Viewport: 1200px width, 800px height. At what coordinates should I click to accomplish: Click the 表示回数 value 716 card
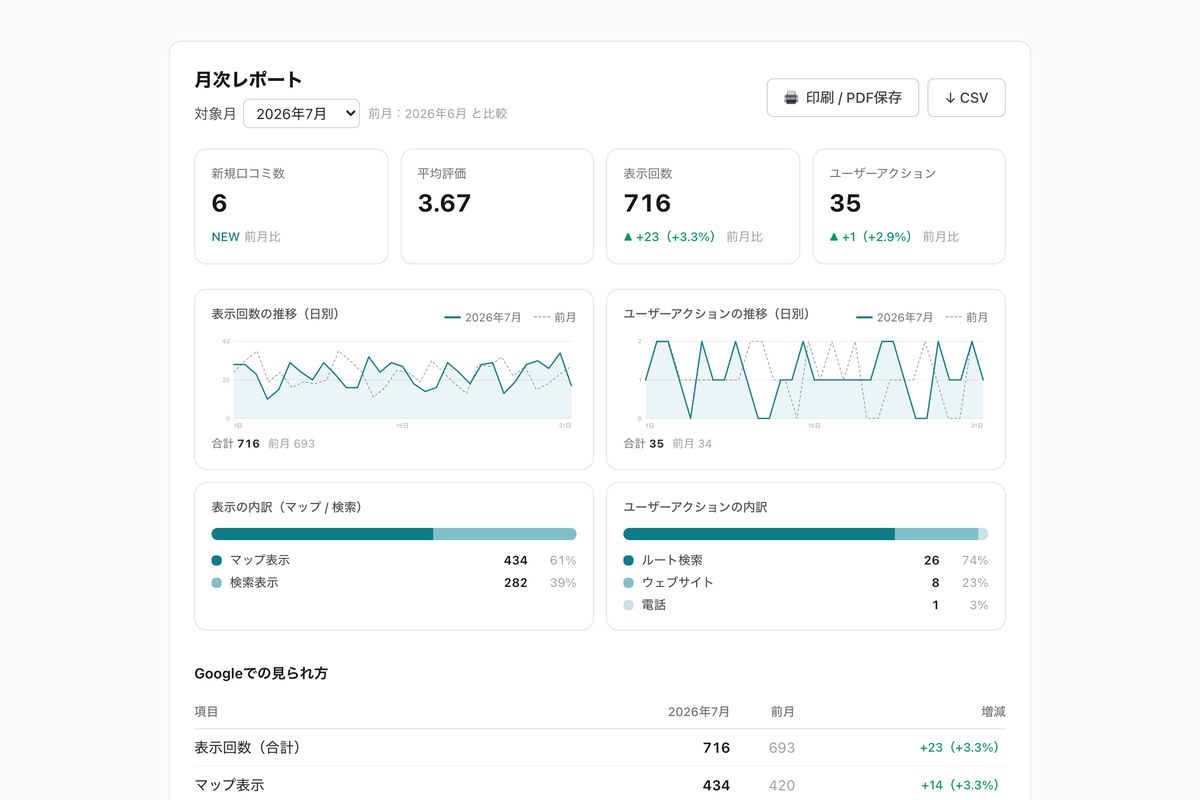647,203
